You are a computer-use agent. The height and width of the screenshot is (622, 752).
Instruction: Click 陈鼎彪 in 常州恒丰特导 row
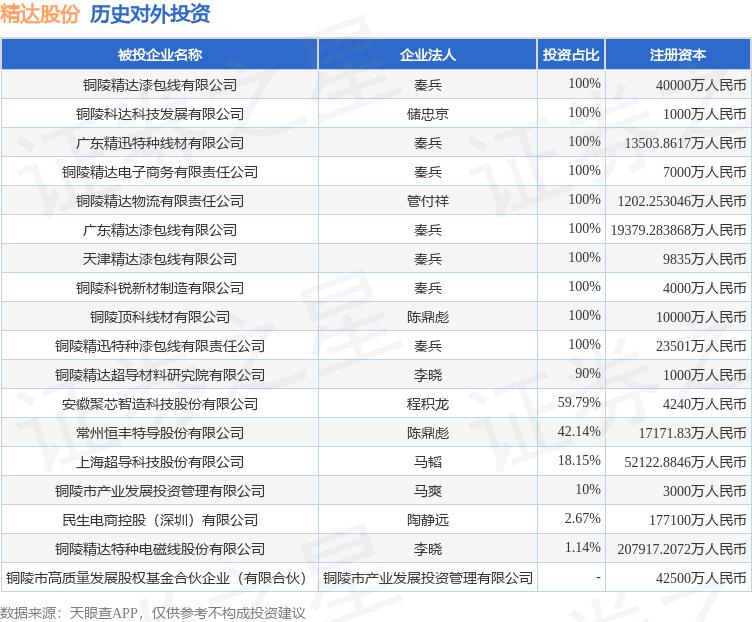[x=427, y=433]
